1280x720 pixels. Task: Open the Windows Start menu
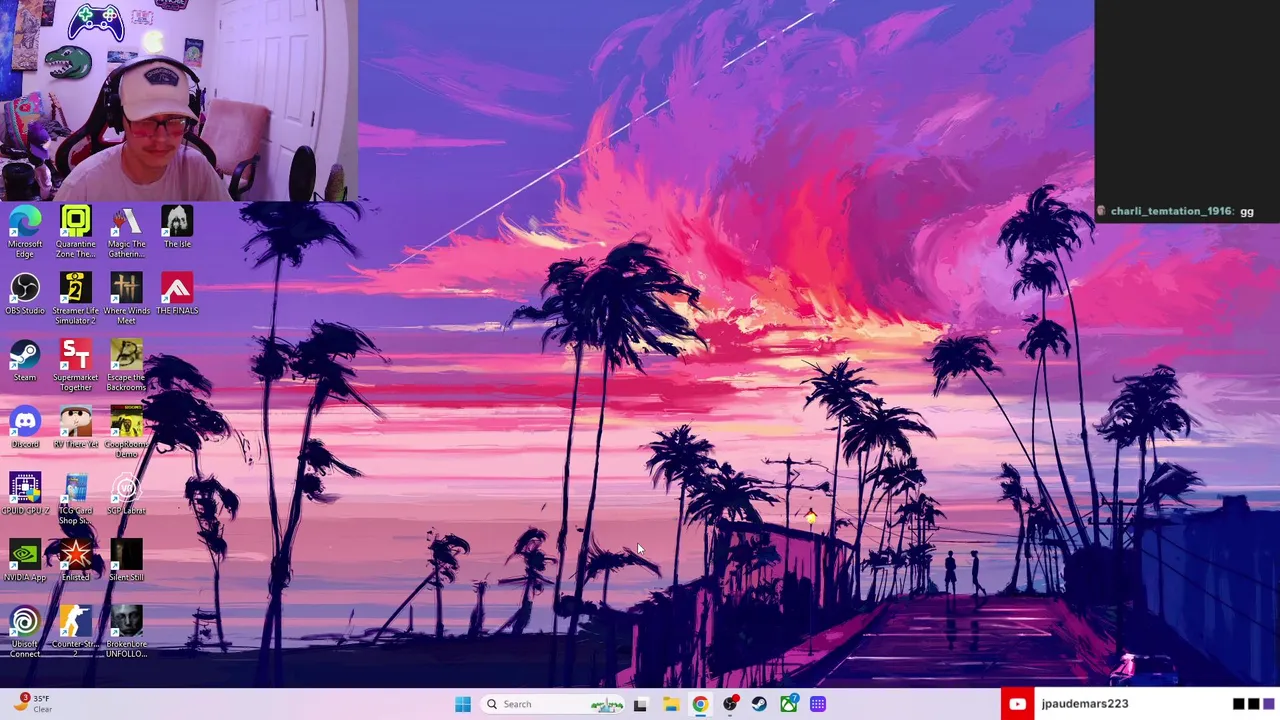[462, 704]
